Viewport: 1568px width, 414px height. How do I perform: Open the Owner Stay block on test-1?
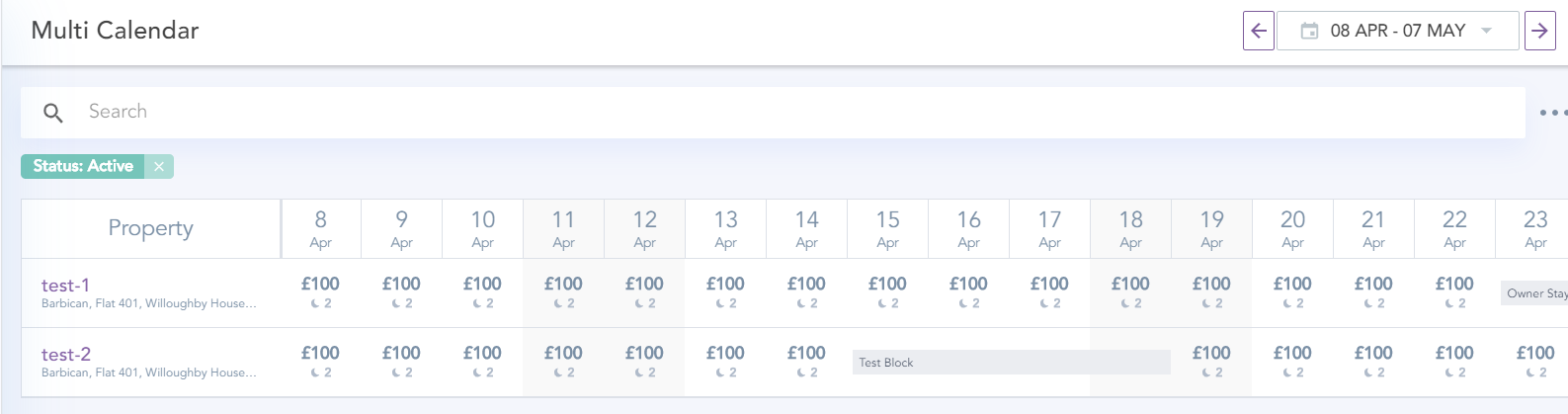click(x=1534, y=293)
